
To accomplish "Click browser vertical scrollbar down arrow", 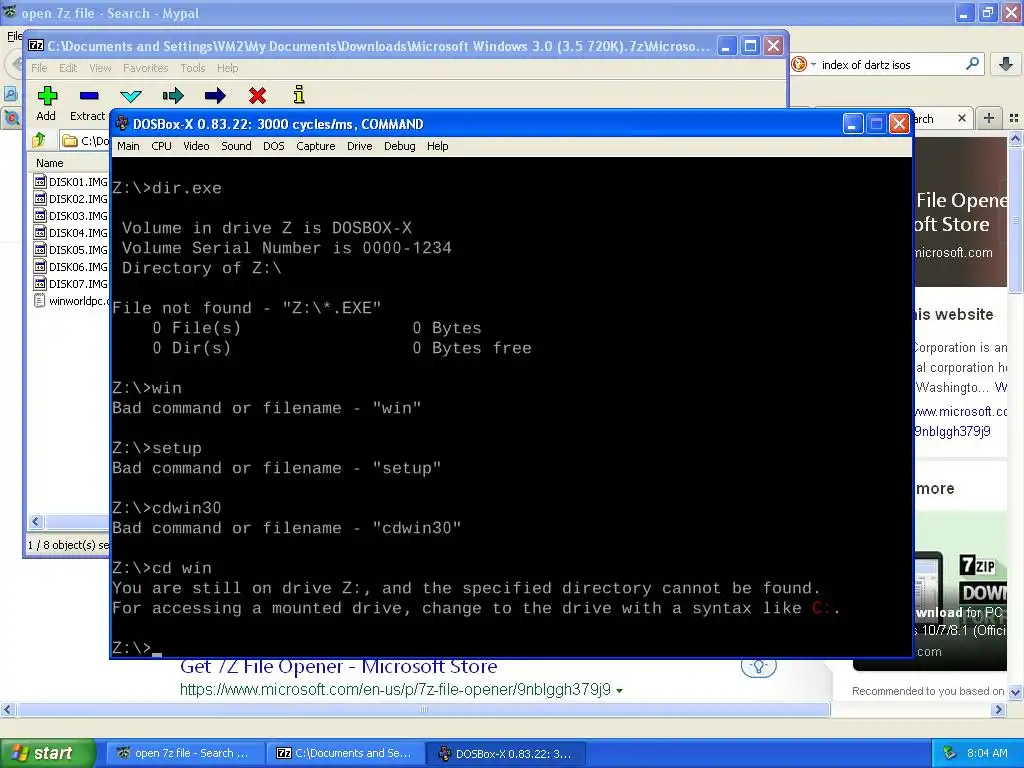I will point(1016,692).
